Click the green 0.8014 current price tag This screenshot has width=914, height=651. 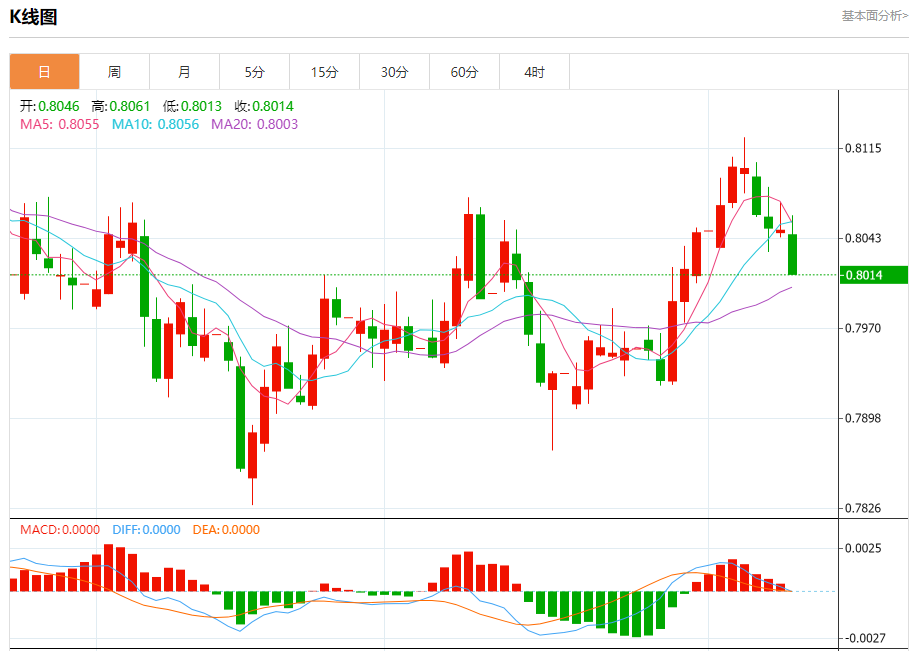[x=873, y=275]
